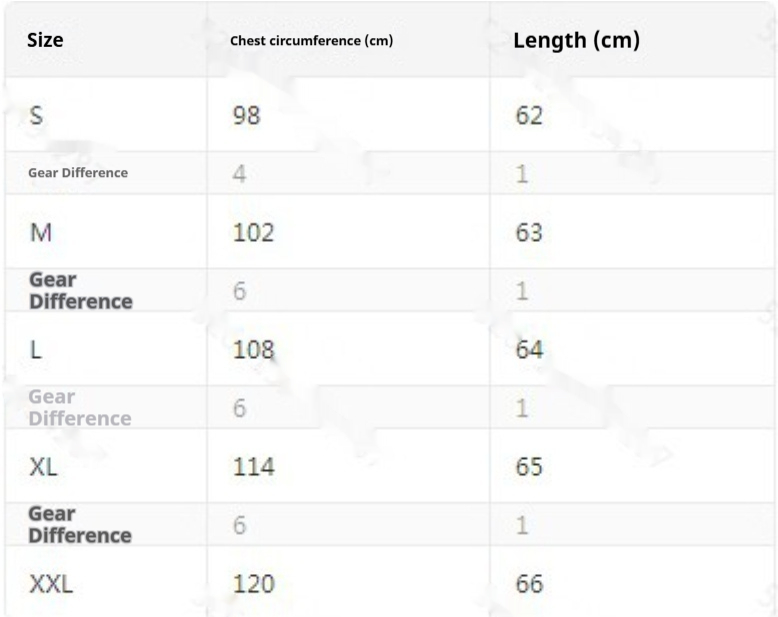Click the length value 64
Image resolution: width=778 pixels, height=617 pixels.
529,350
